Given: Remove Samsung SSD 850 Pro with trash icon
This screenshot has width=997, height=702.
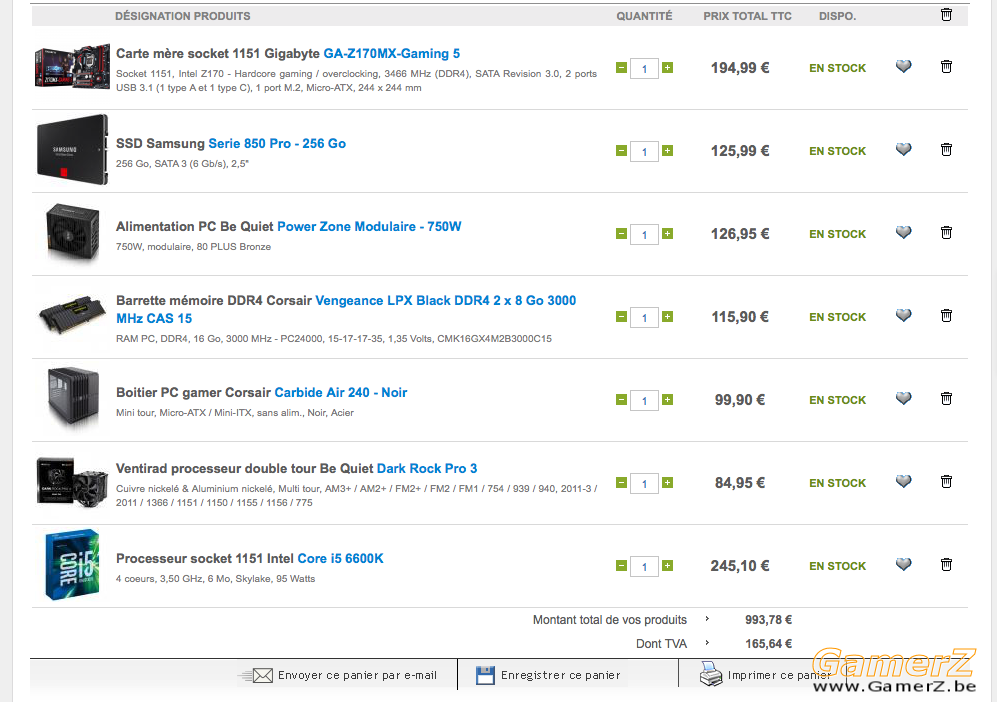Looking at the screenshot, I should pos(946,149).
